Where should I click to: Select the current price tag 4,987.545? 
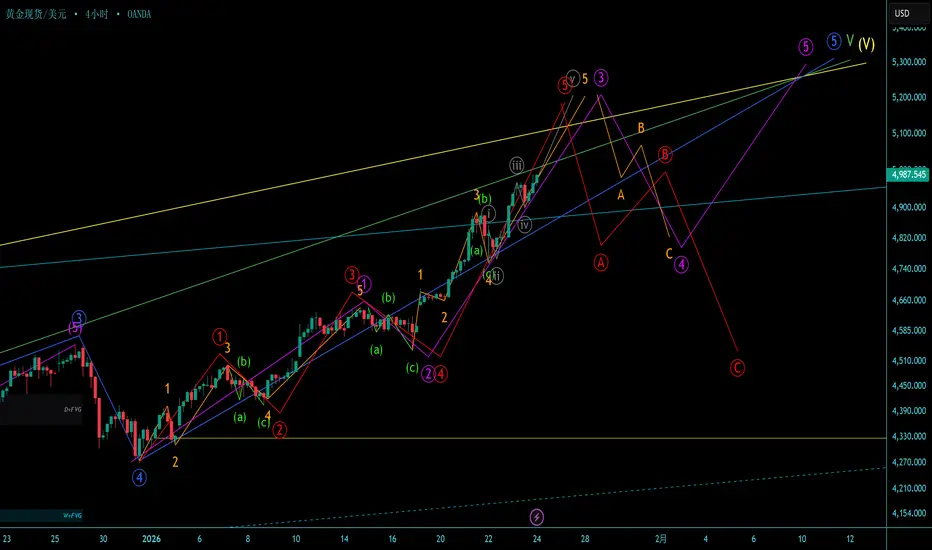(908, 174)
